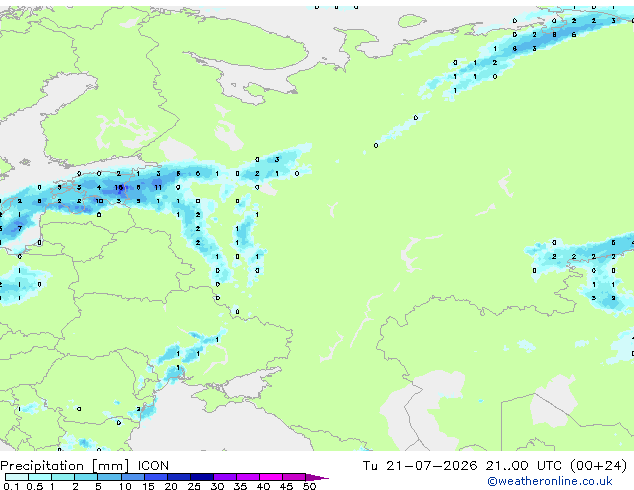The width and height of the screenshot is (634, 490).
Task: Click the '45' legend scale label
Action: (x=286, y=486)
